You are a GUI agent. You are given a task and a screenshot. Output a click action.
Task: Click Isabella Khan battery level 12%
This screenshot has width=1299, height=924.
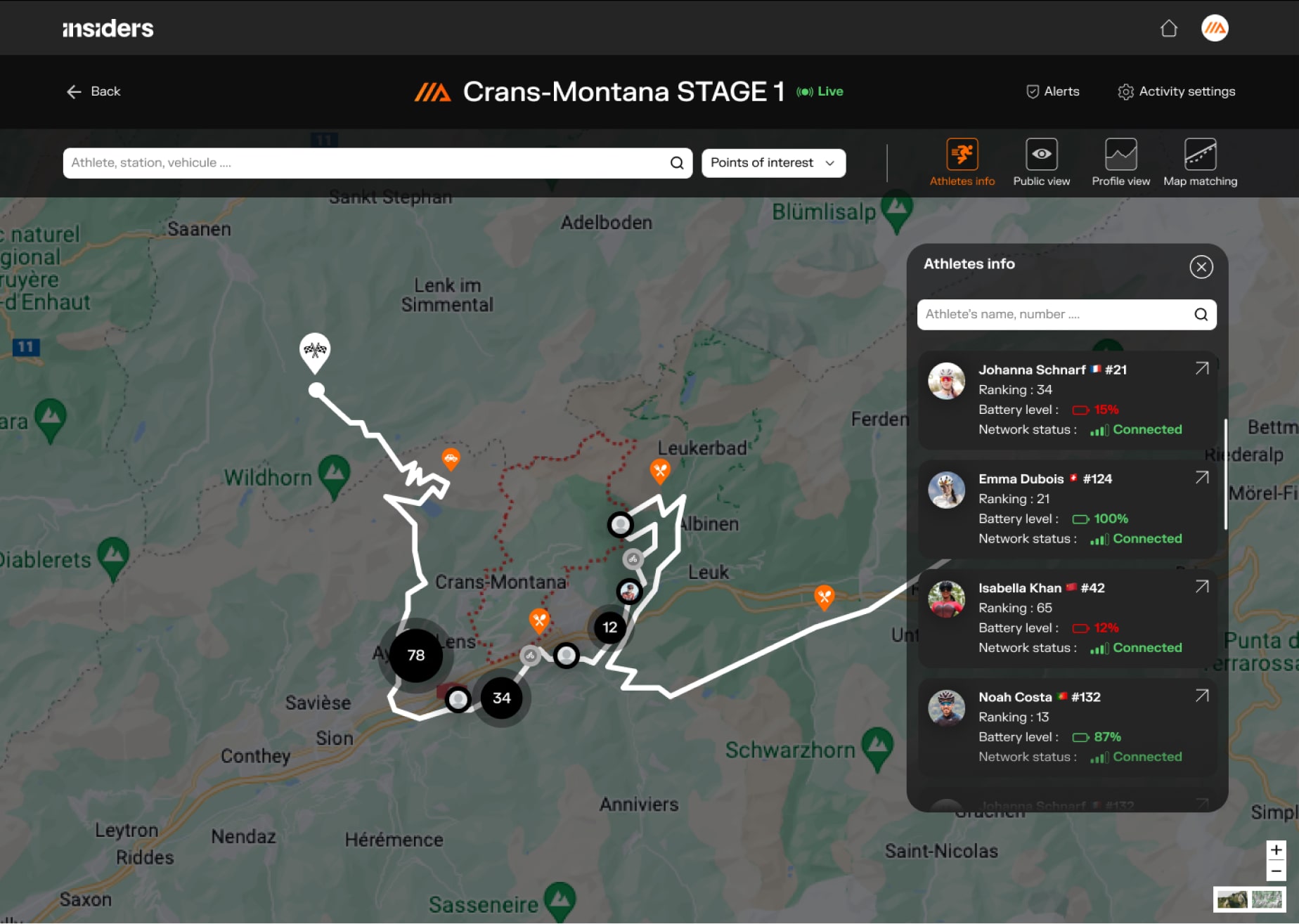1095,627
